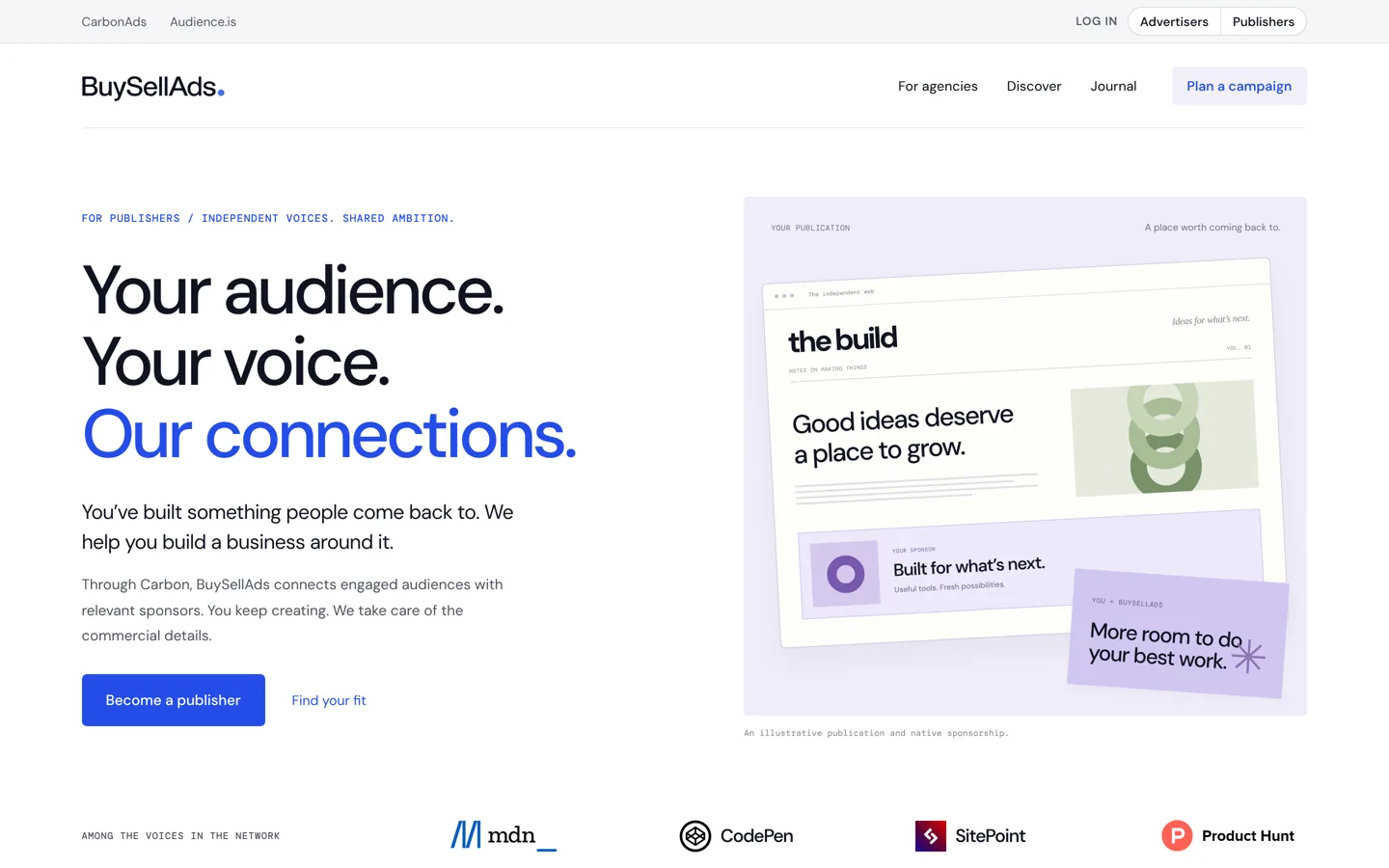The image size is (1389, 868).
Task: Follow the Find your fit link
Action: coord(329,700)
